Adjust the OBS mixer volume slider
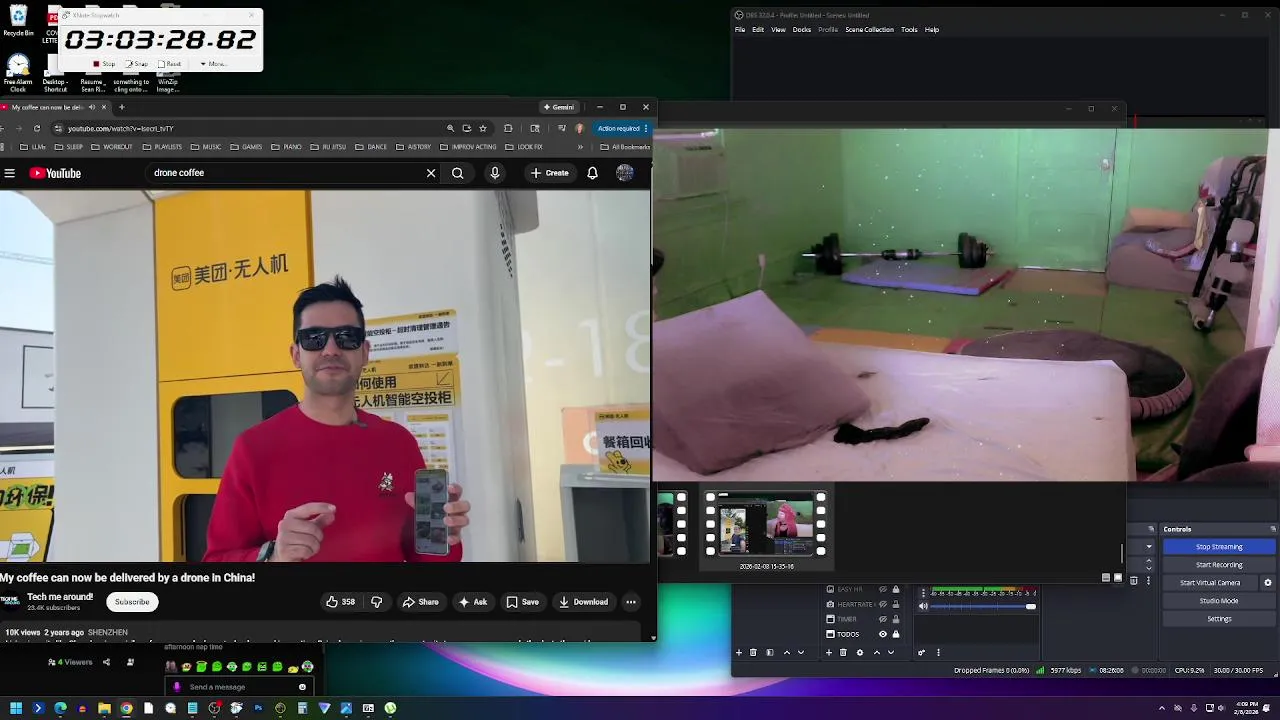Viewport: 1280px width, 720px height. [x=983, y=606]
